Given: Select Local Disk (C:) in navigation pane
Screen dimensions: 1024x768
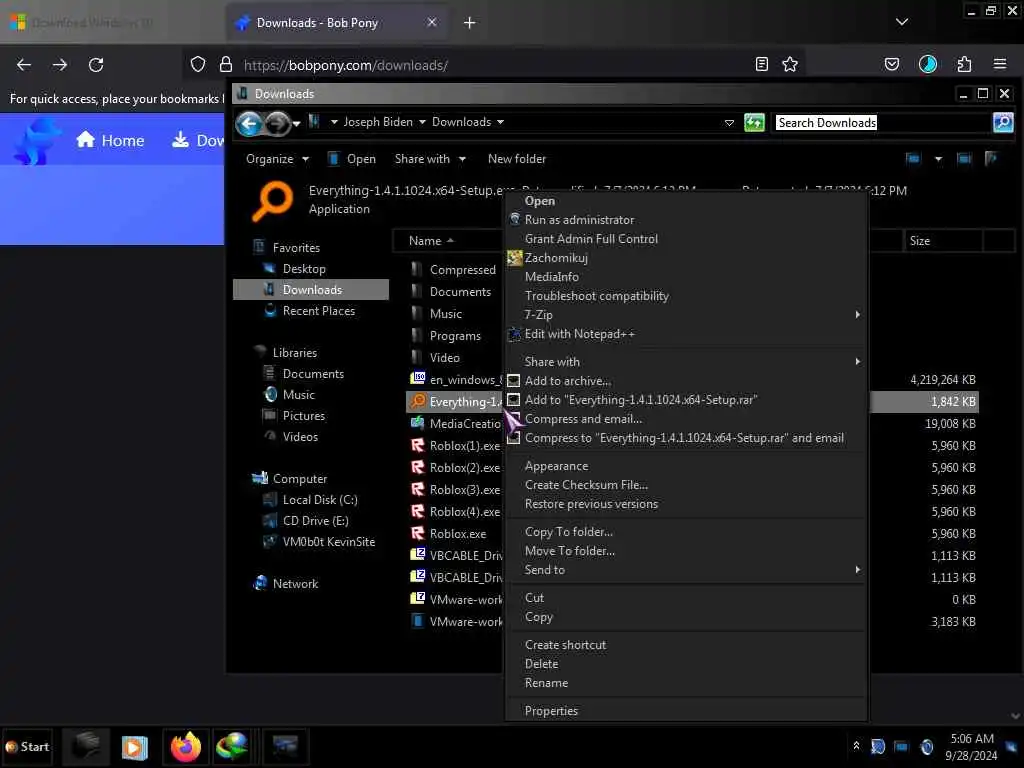Looking at the screenshot, I should point(310,500).
